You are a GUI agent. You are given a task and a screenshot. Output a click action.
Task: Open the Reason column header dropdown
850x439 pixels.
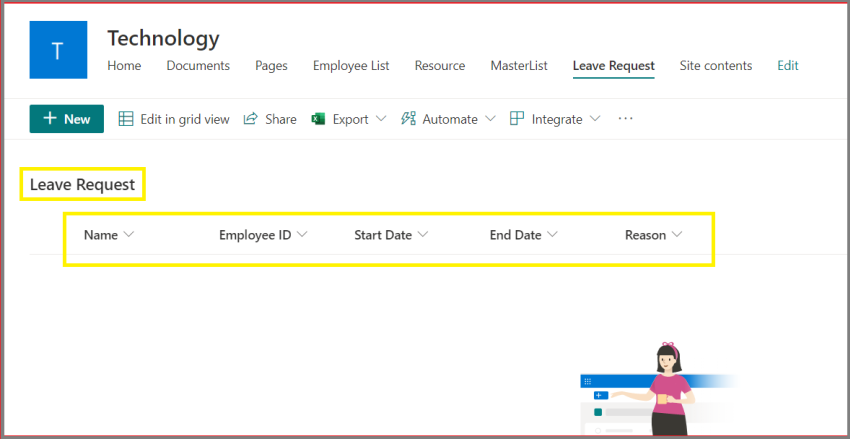coord(677,235)
